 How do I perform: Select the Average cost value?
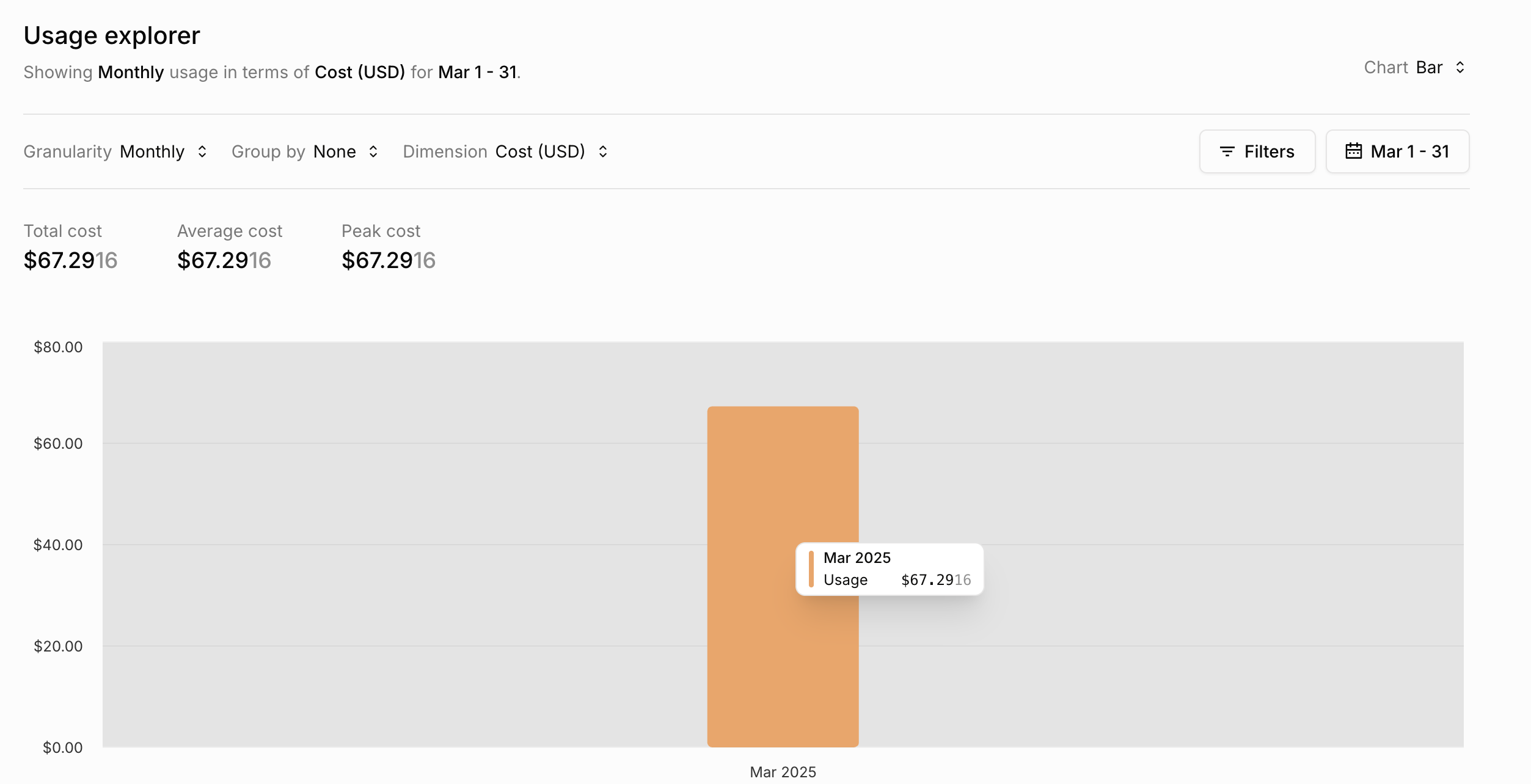(224, 261)
